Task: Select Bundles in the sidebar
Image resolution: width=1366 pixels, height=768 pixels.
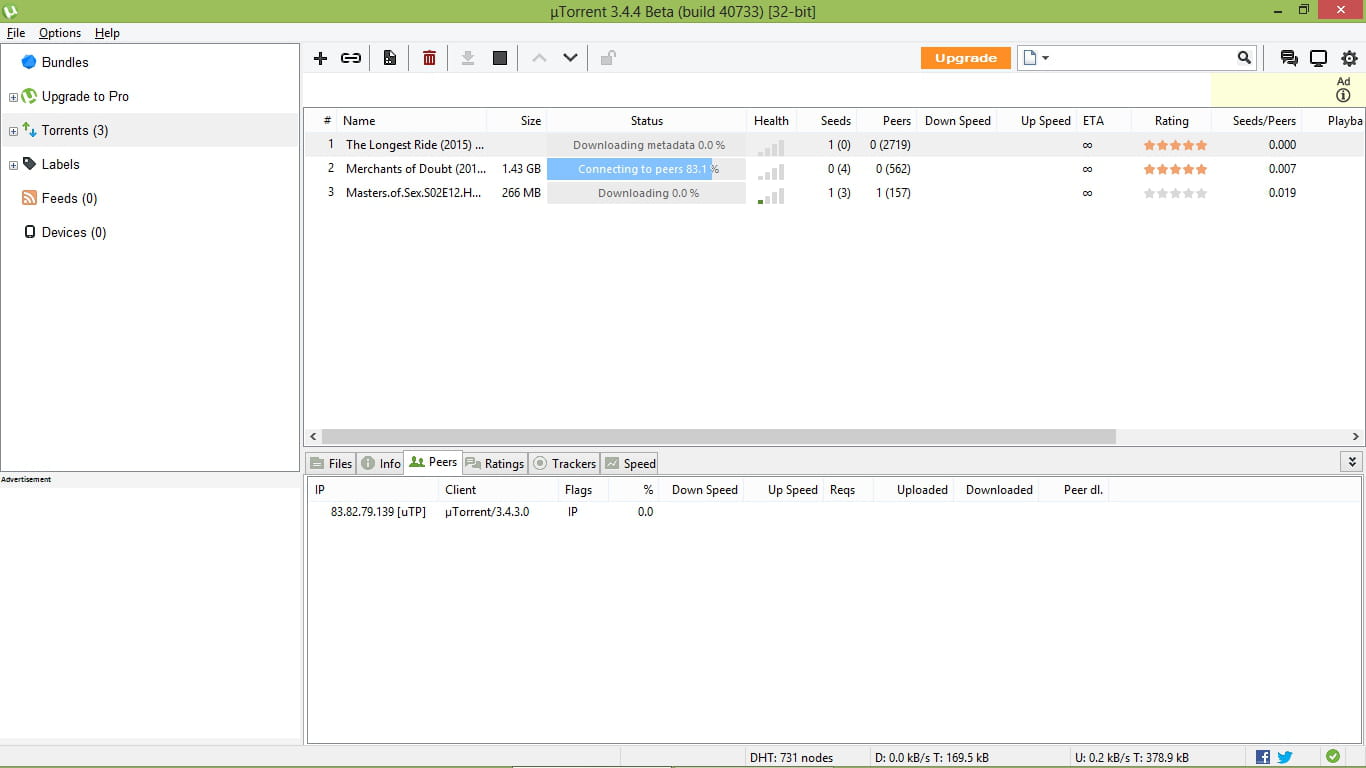Action: (65, 62)
